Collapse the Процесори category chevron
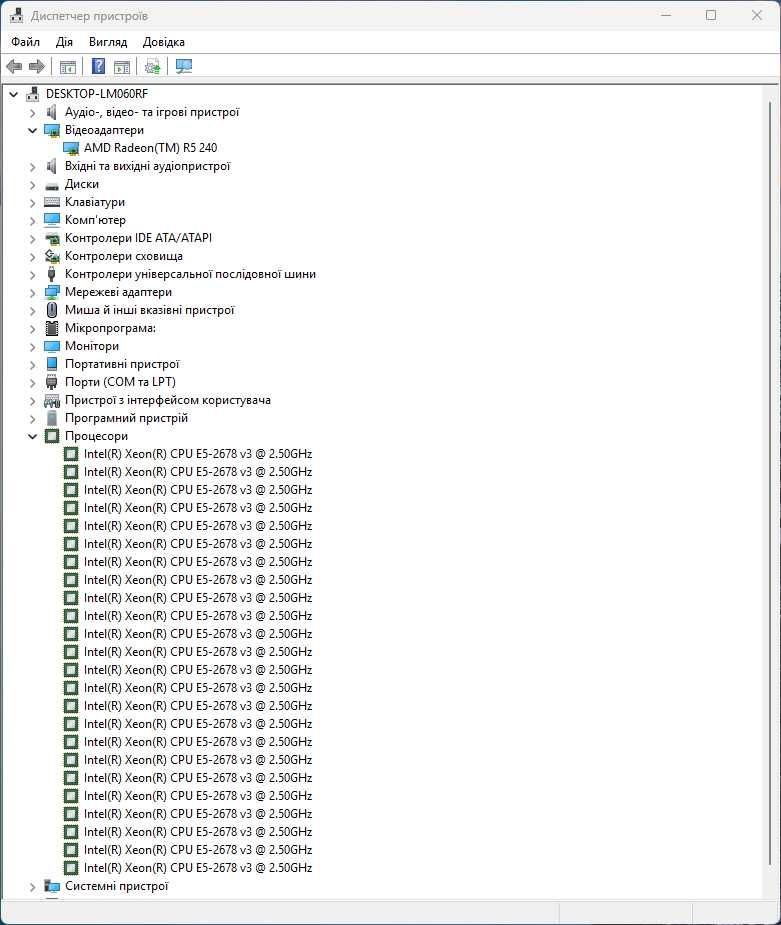781x925 pixels. click(x=32, y=437)
